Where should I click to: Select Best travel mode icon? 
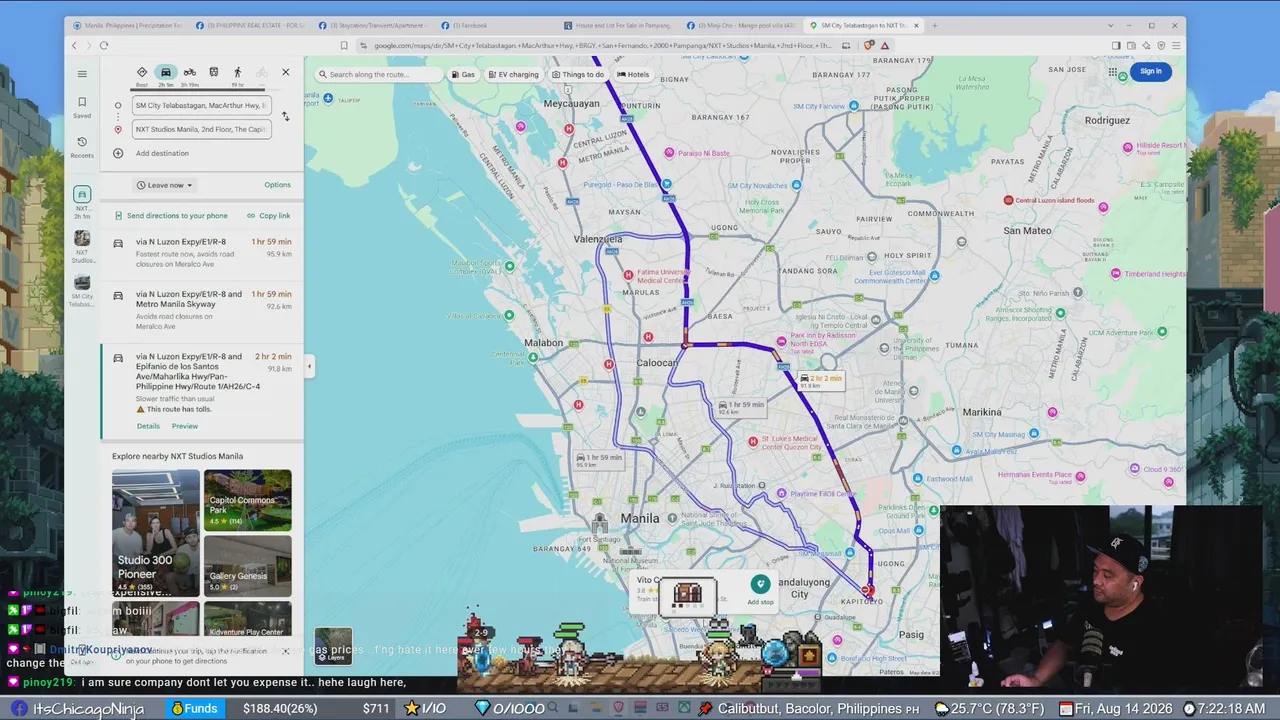pos(142,72)
